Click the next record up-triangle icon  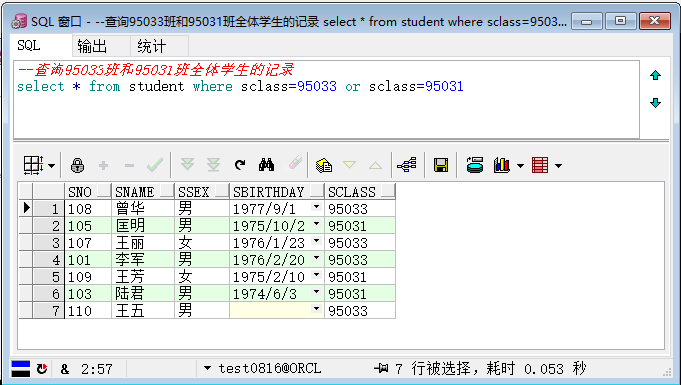pos(375,165)
